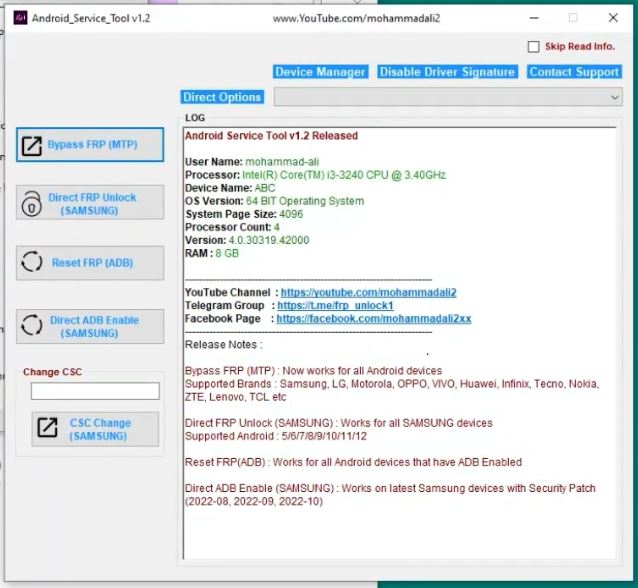Click the circular refresh icon on Reset FRP (ADB)
Viewport: 638px width, 588px height.
coord(31,262)
